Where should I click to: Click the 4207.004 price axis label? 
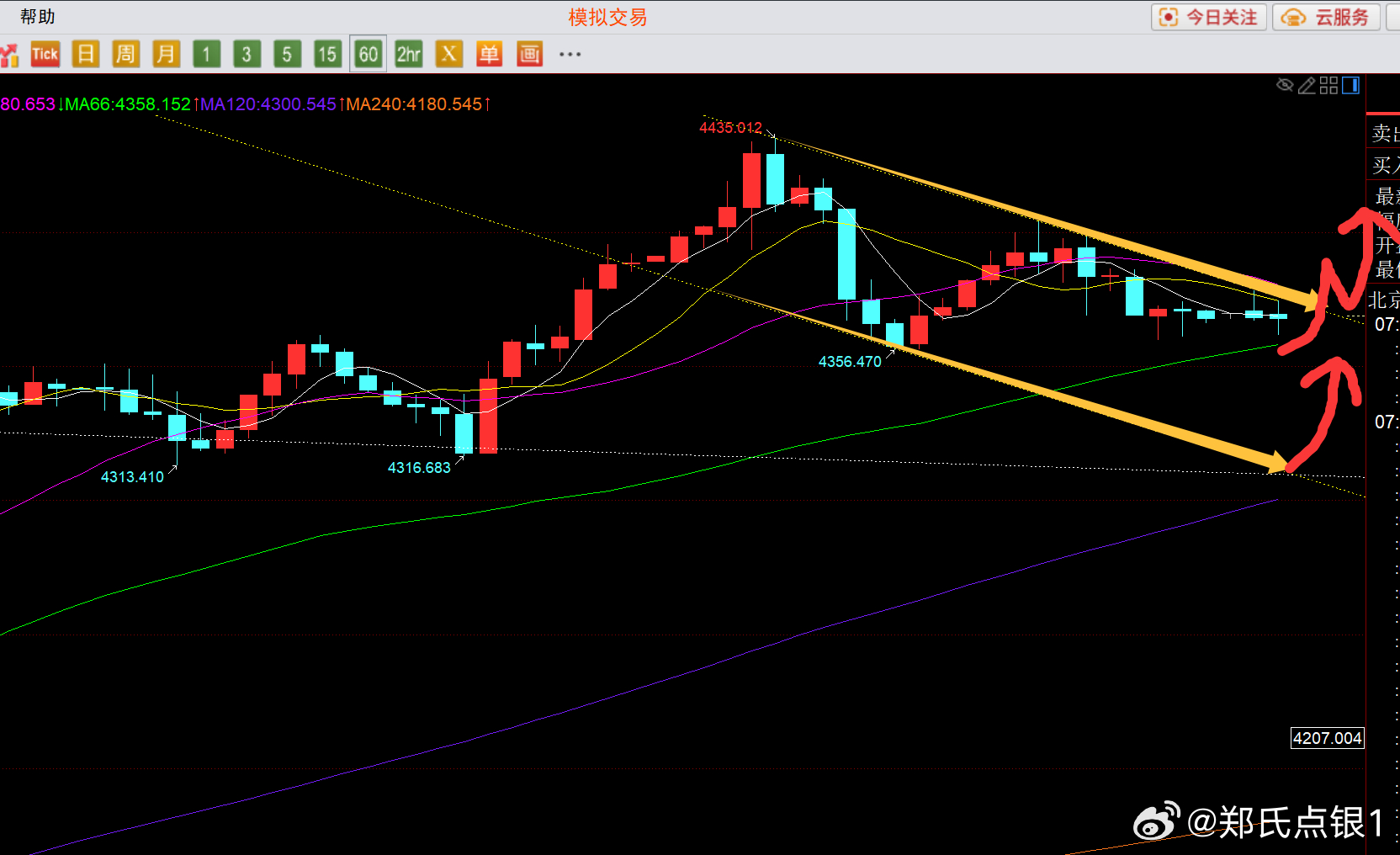(x=1328, y=738)
